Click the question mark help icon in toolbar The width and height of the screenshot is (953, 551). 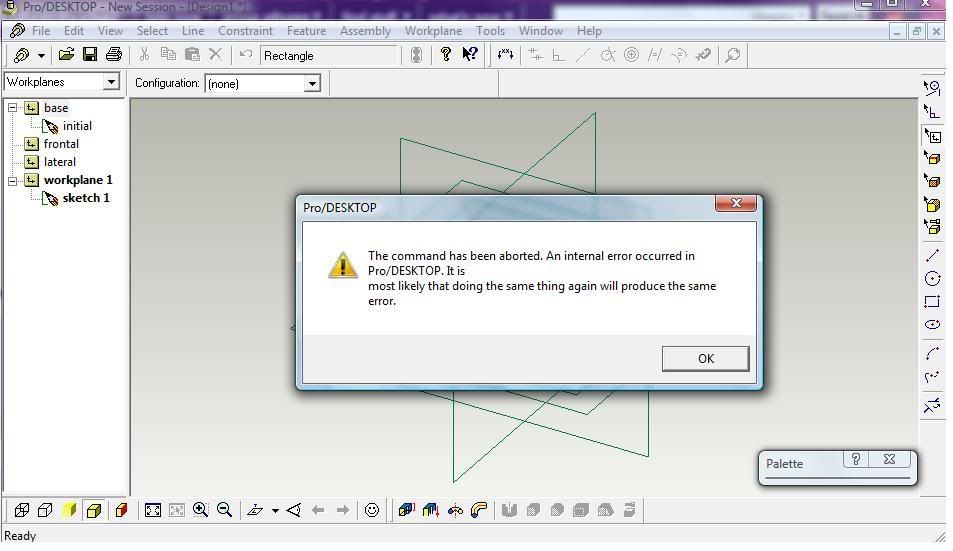tap(446, 55)
